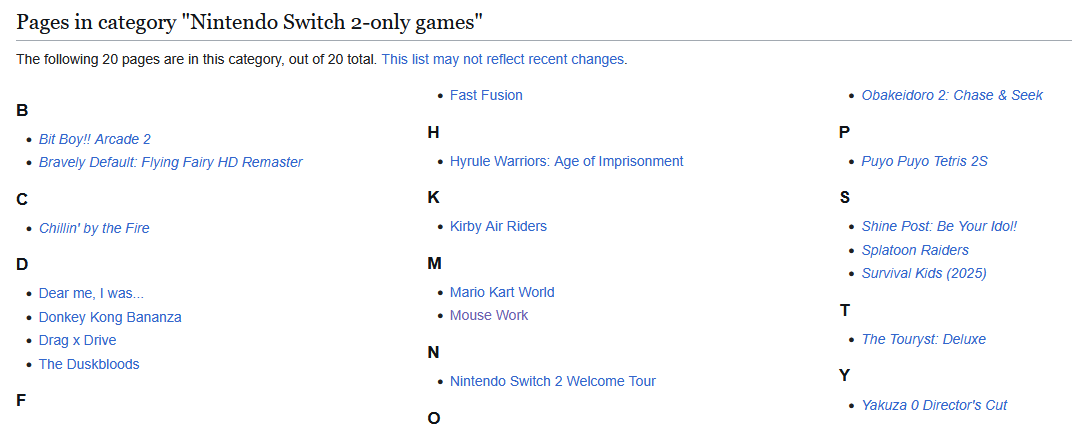Open the Puyo Puyo Tetris 2S page
1072x434 pixels.
tap(924, 161)
